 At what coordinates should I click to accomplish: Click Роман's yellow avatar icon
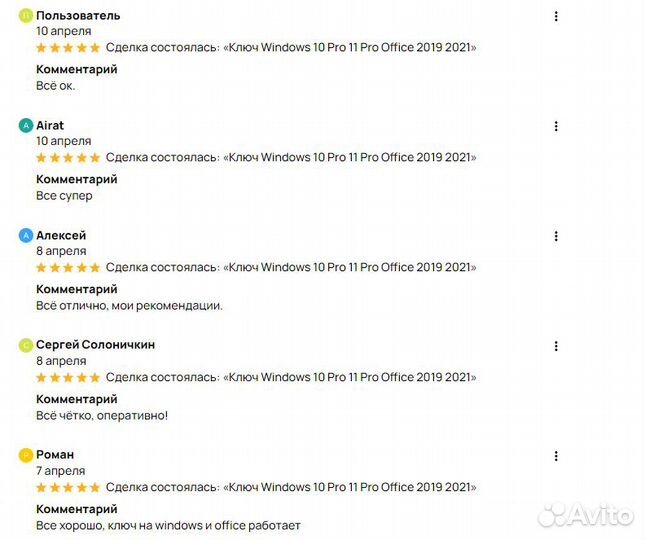26,455
